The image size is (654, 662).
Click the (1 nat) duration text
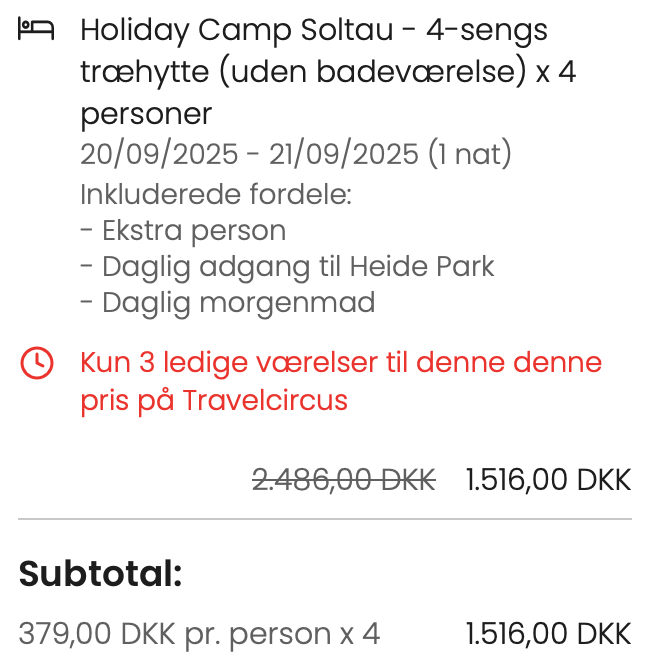(x=470, y=154)
